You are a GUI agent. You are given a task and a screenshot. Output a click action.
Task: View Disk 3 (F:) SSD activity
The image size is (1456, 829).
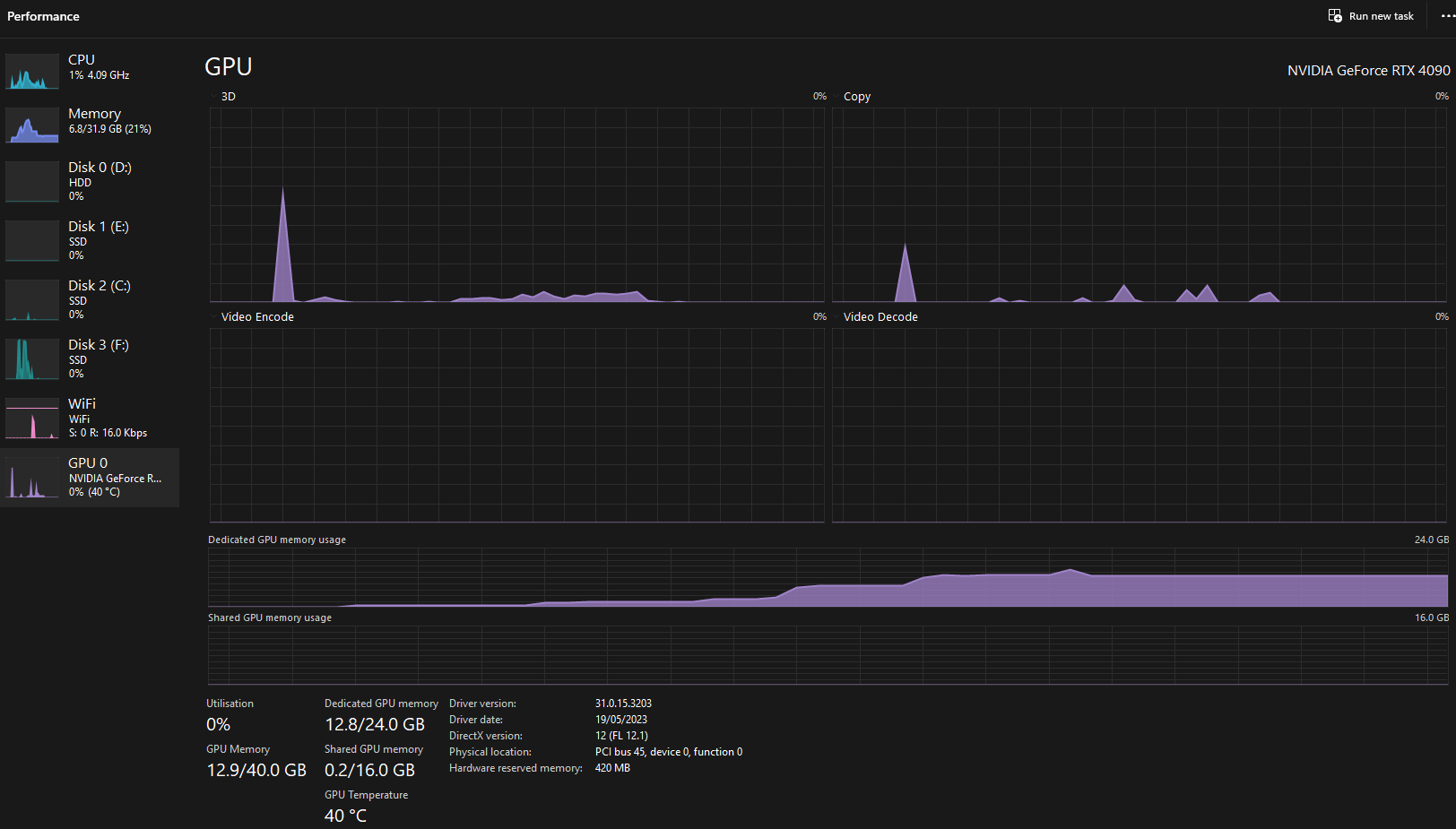point(90,358)
